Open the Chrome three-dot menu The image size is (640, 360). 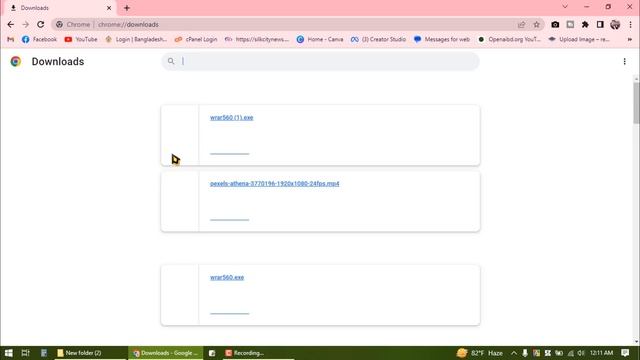click(631, 24)
